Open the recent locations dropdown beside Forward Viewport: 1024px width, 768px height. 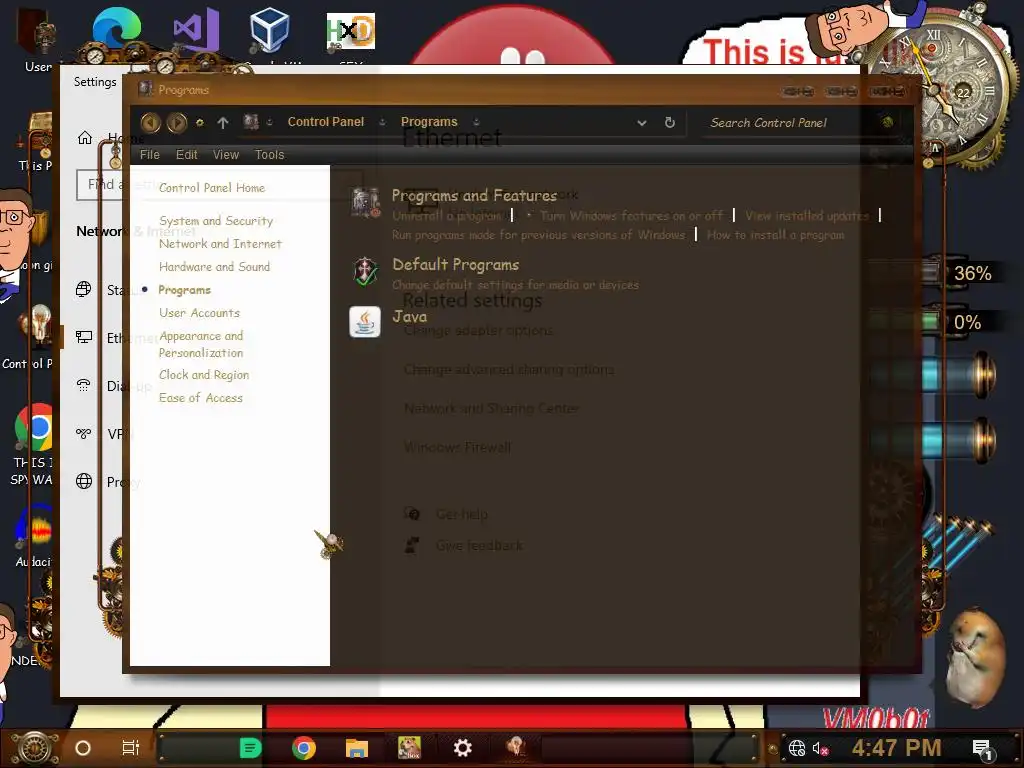click(x=200, y=123)
